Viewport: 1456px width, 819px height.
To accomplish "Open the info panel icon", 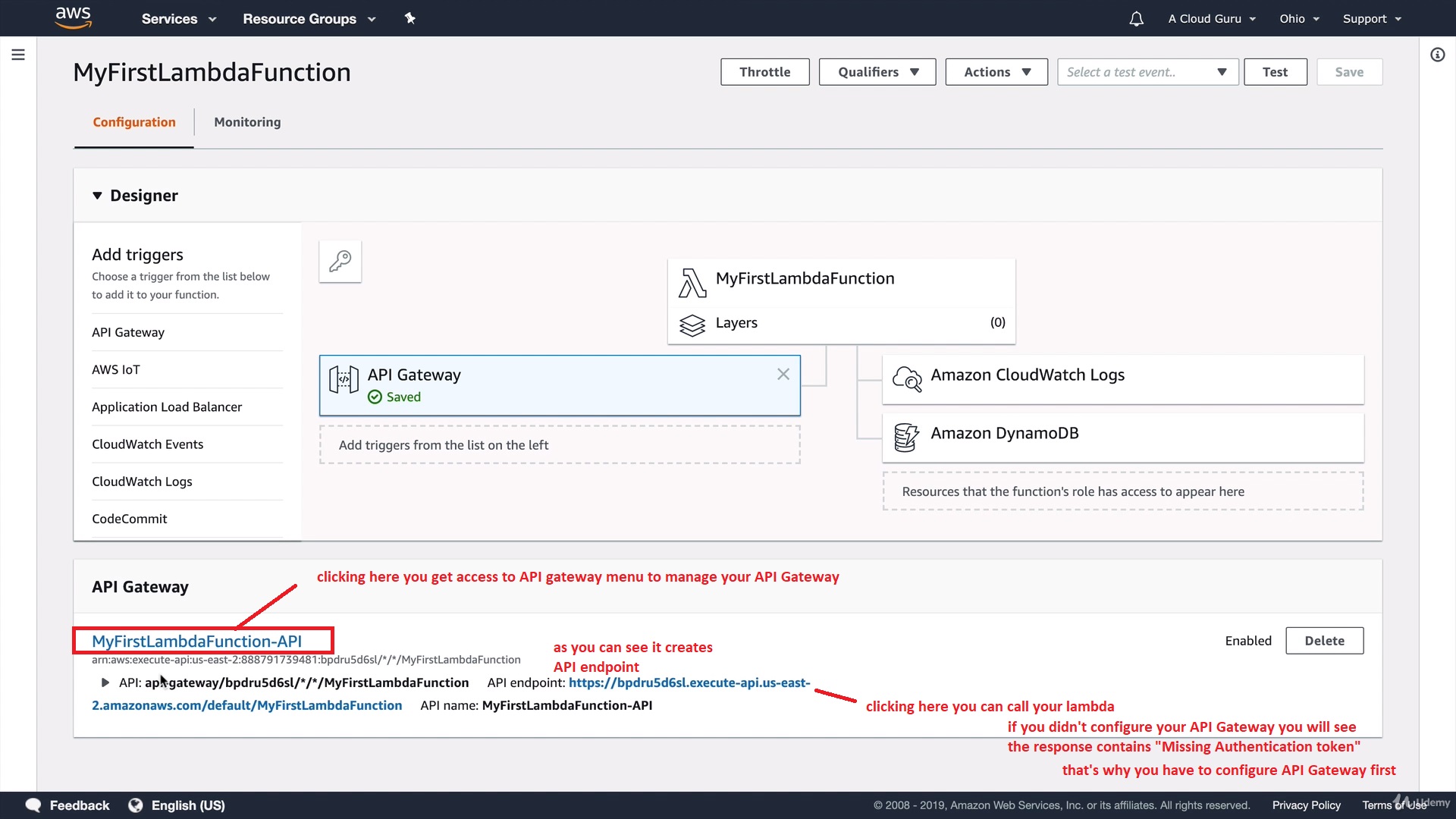I will point(1437,55).
